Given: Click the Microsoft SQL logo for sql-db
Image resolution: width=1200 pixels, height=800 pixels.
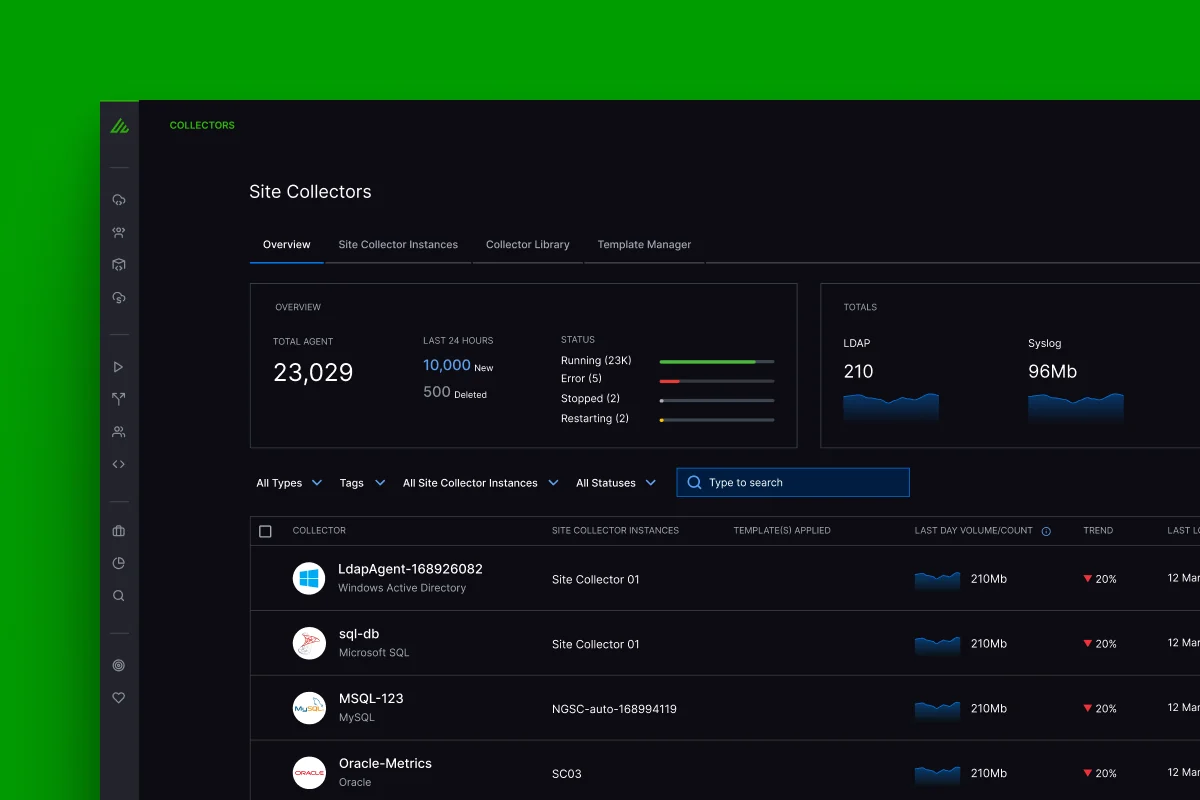Looking at the screenshot, I should point(309,644).
